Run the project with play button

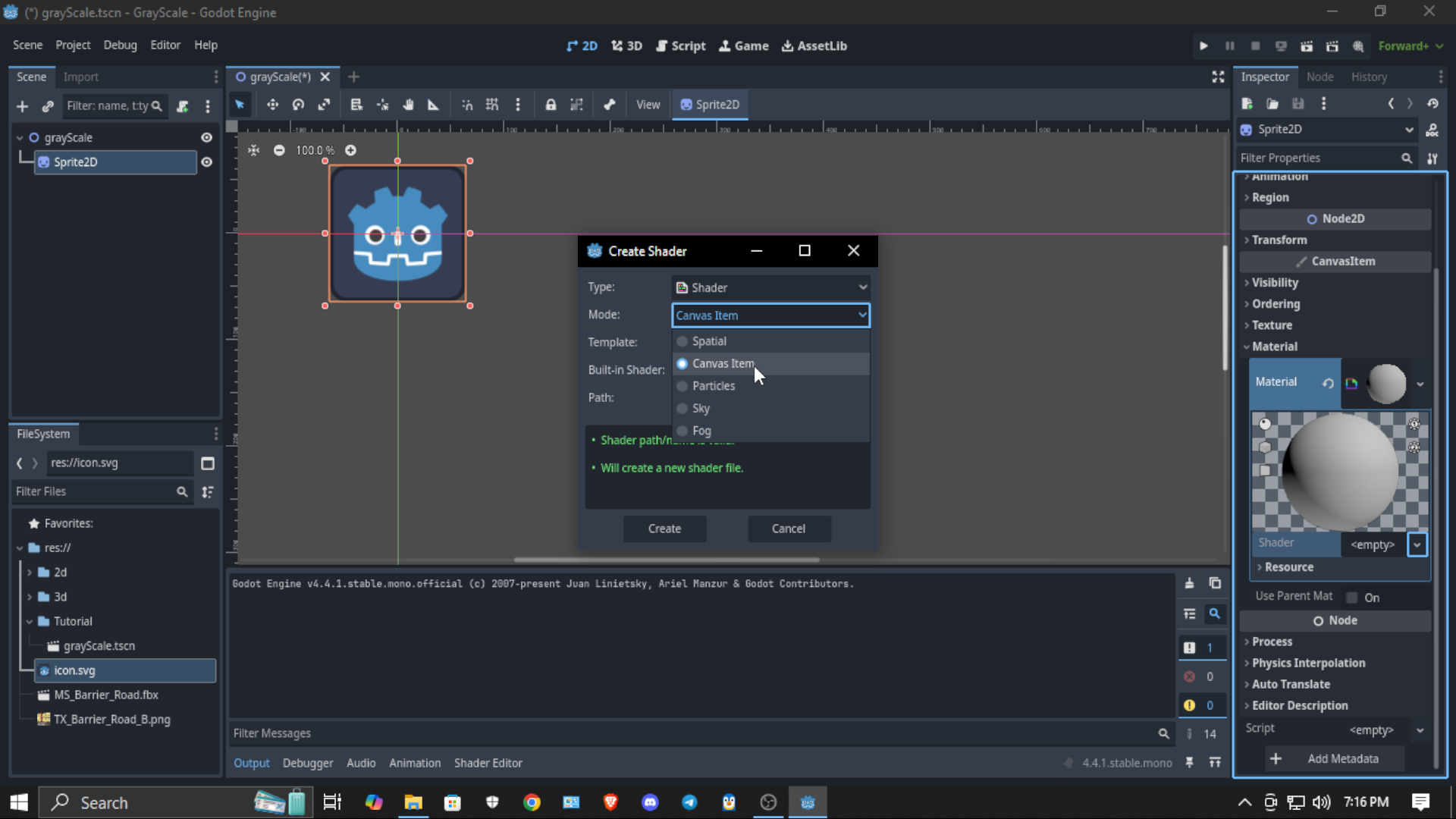[x=1203, y=46]
